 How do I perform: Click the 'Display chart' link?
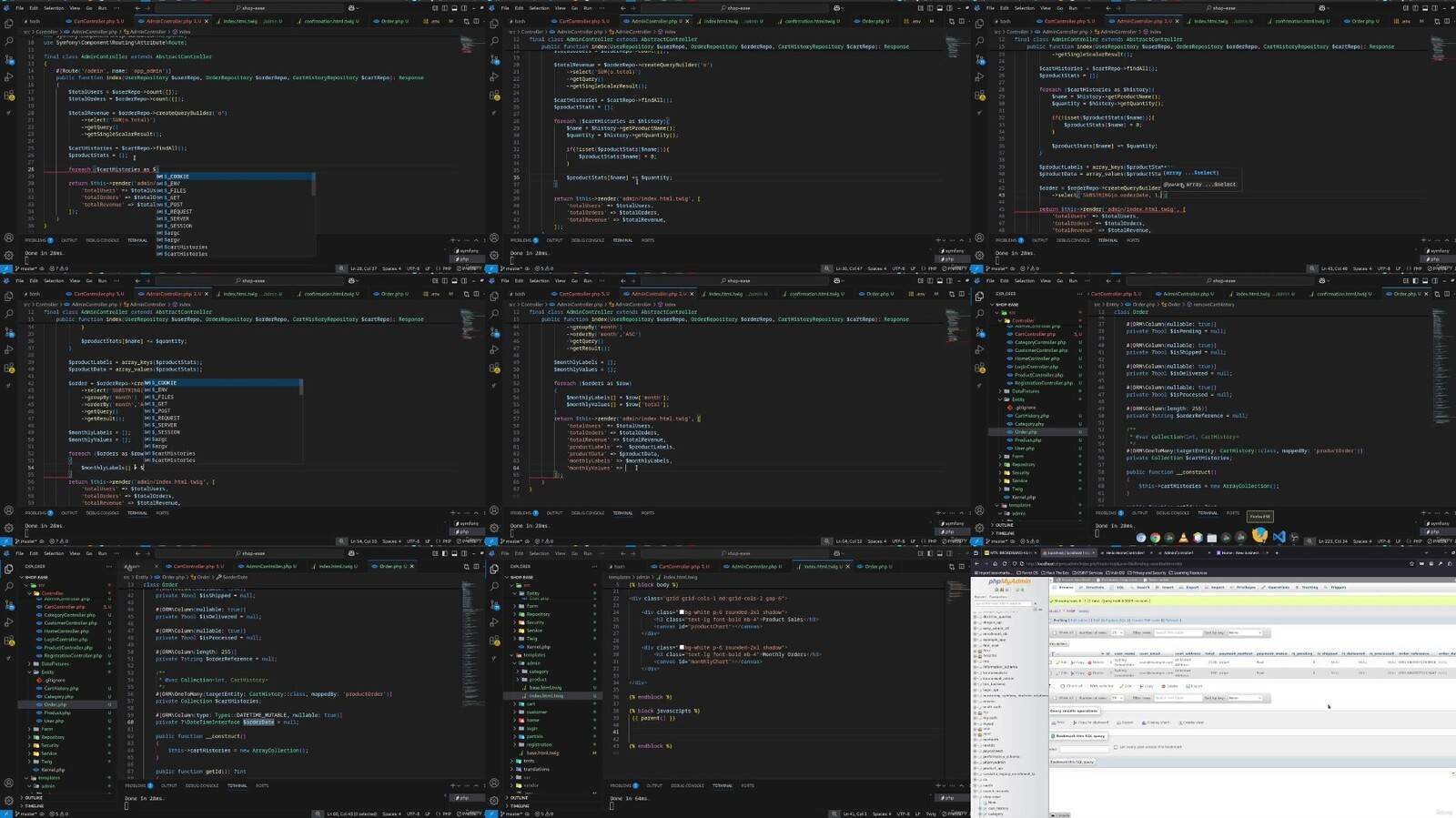[x=1157, y=722]
